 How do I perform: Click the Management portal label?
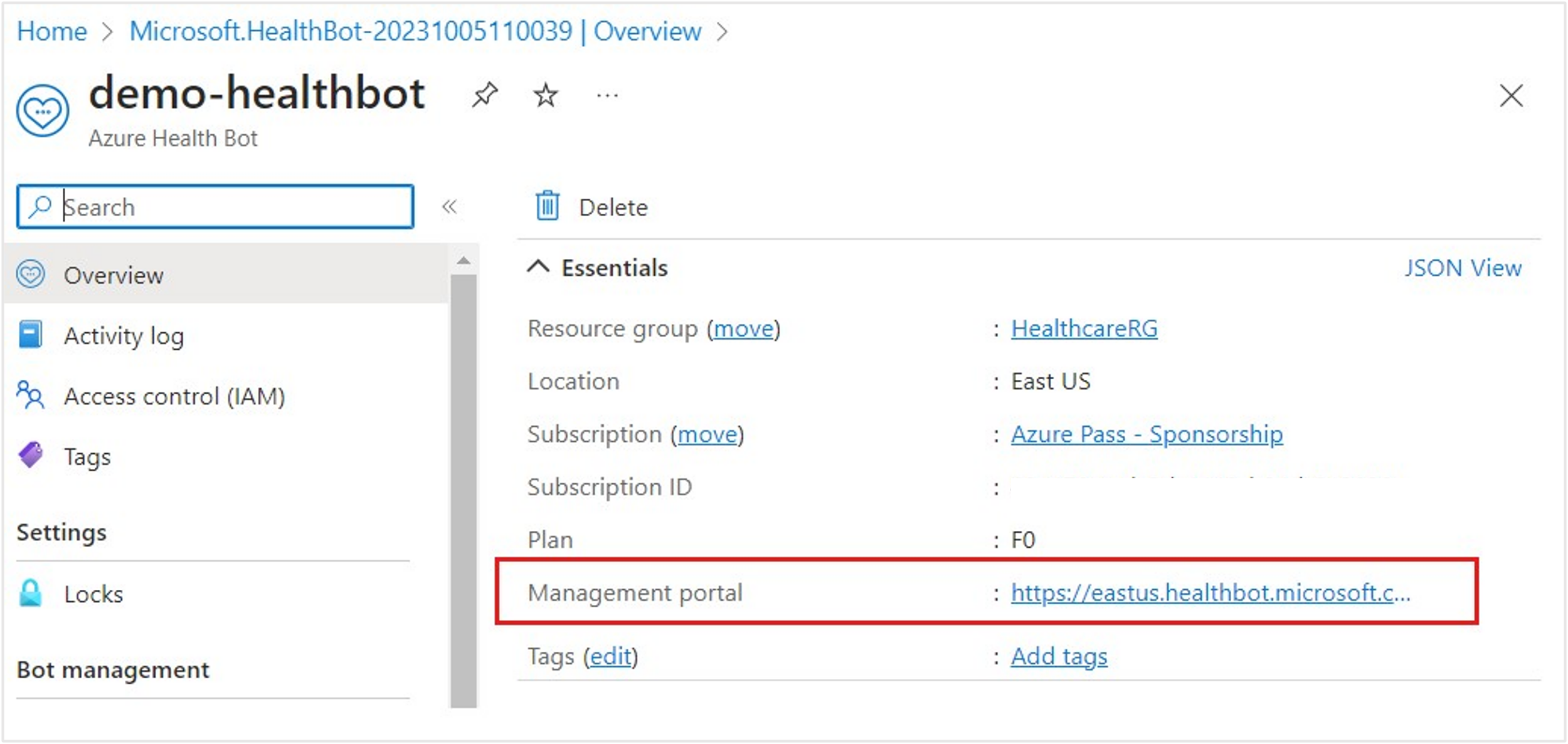635,592
